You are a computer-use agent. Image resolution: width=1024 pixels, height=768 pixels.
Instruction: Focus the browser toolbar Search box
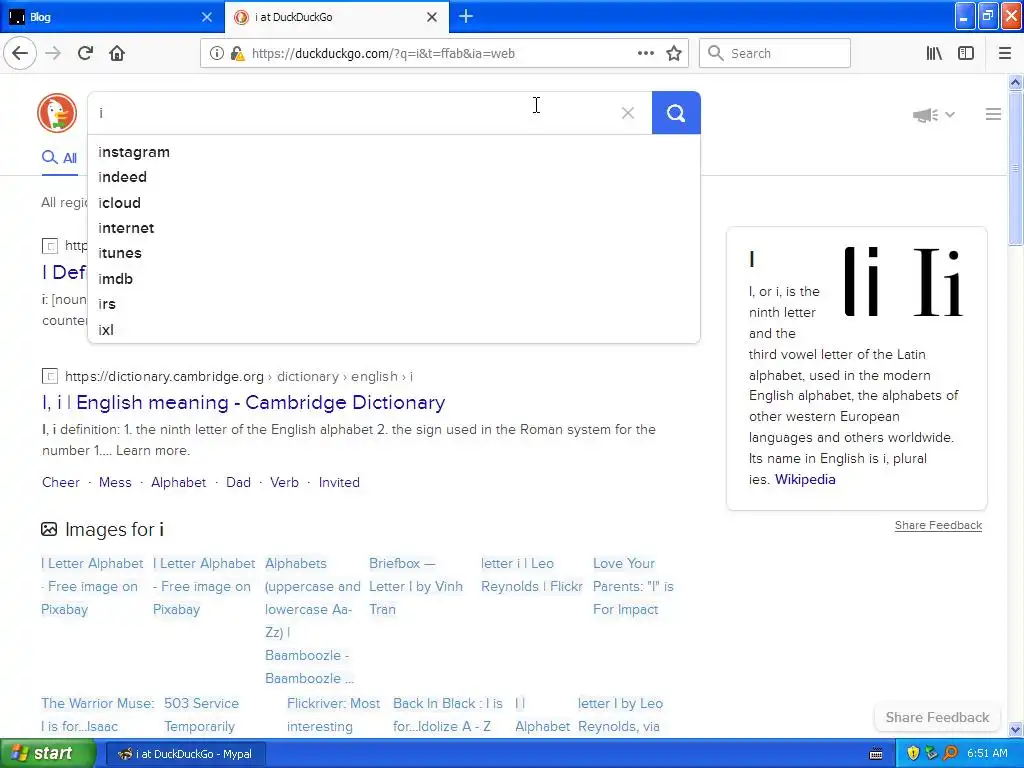(x=775, y=54)
